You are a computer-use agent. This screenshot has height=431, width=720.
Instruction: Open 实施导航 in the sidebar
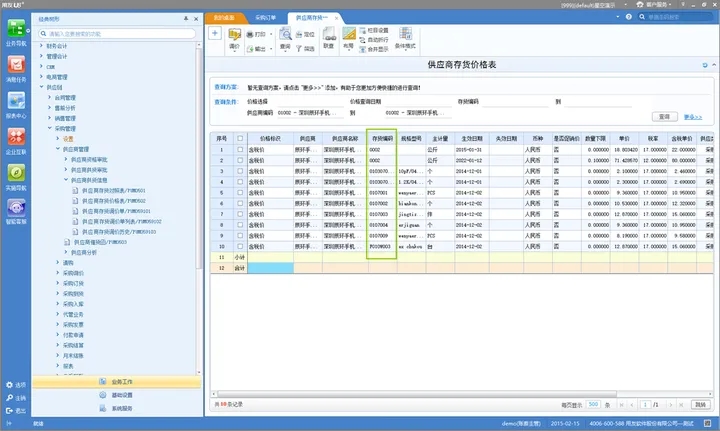(x=15, y=176)
